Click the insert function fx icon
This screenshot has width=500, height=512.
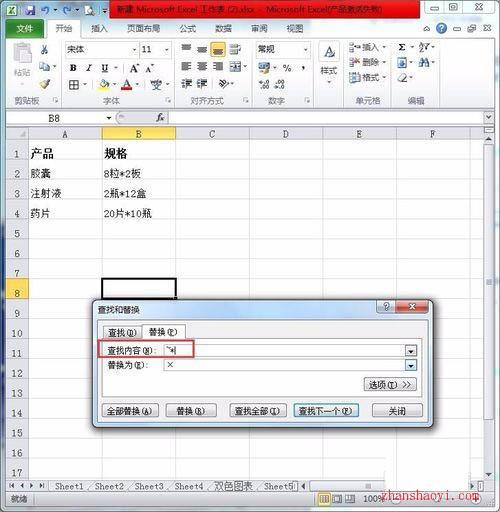(x=160, y=118)
